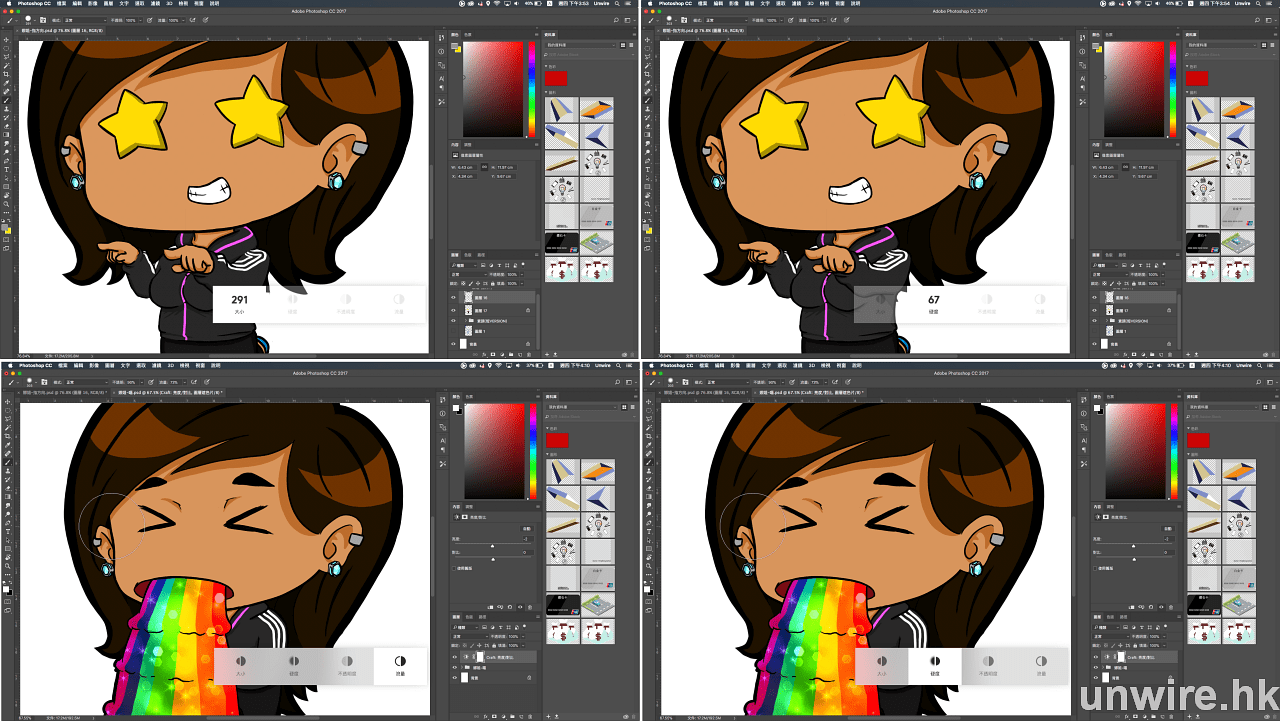Click the brightness slider in the bottom-left properties panel
Image resolution: width=1280 pixels, height=721 pixels.
pyautogui.click(x=491, y=545)
